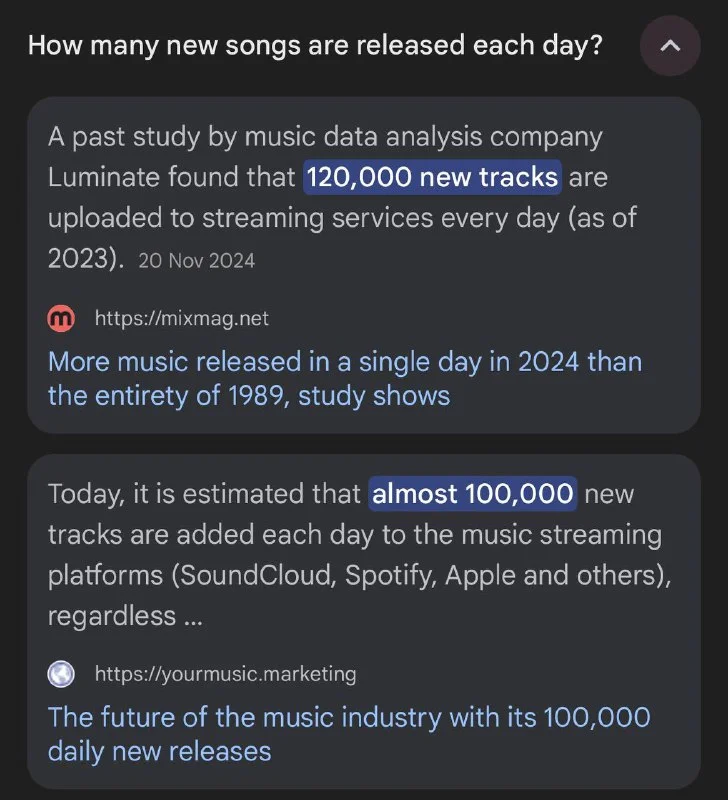The height and width of the screenshot is (800, 728).
Task: Open the https://mixmag.net URL
Action: click(181, 318)
